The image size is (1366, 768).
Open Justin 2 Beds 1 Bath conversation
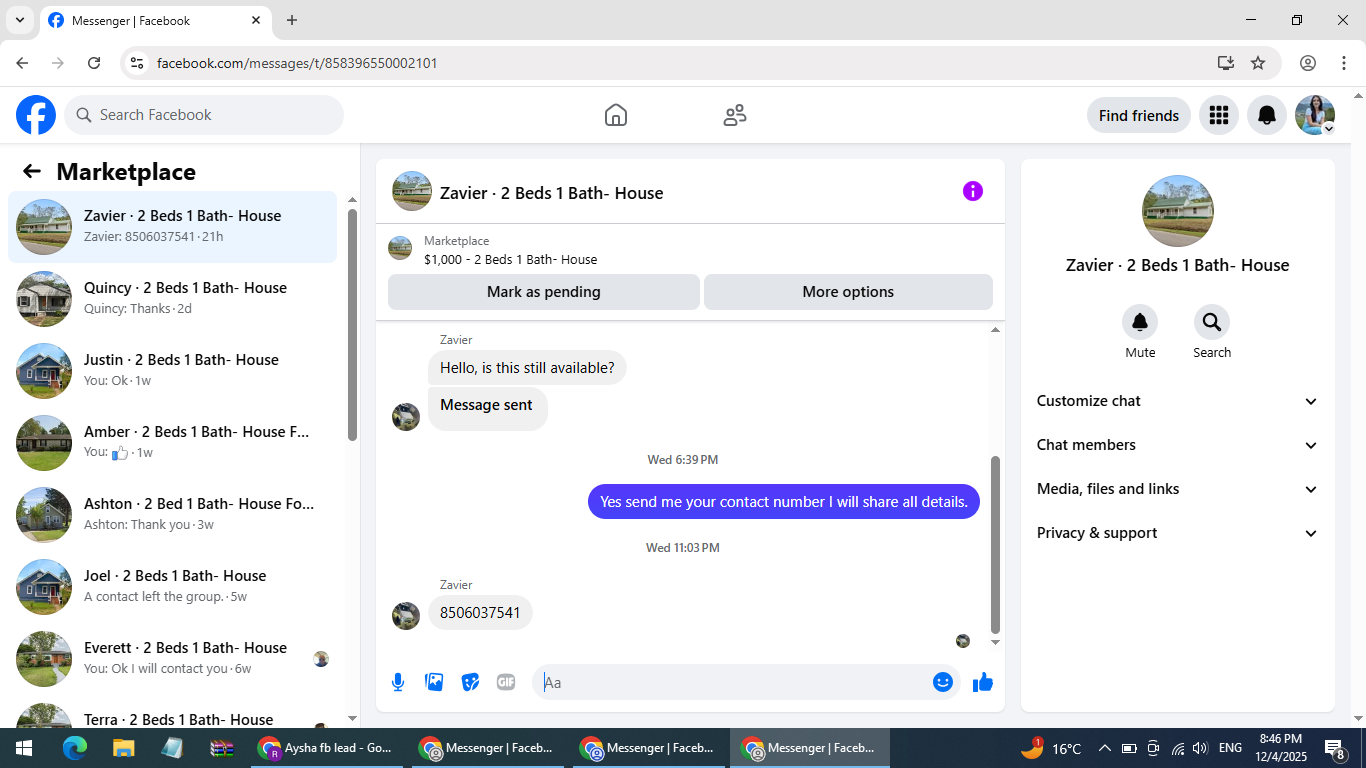172,371
